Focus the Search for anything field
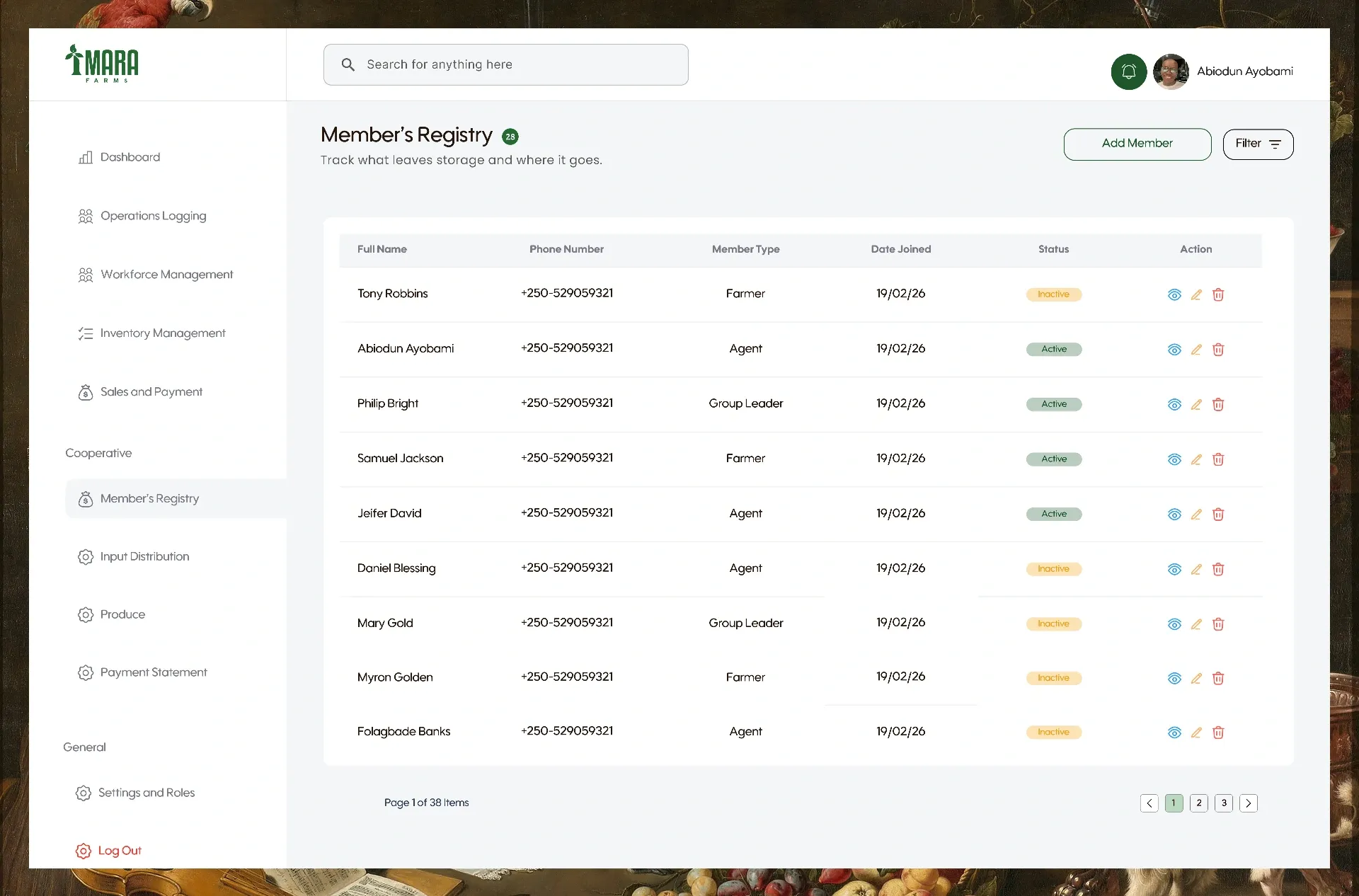 (505, 64)
